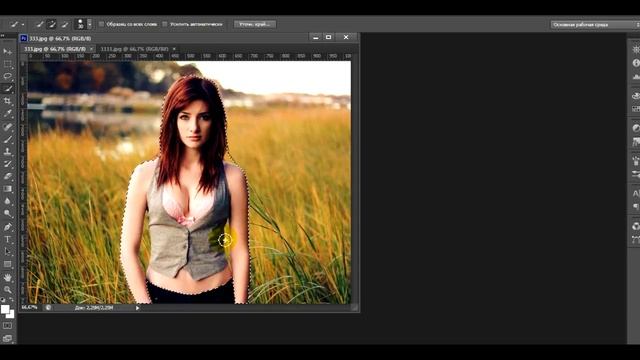Select the Move tool

7,51
